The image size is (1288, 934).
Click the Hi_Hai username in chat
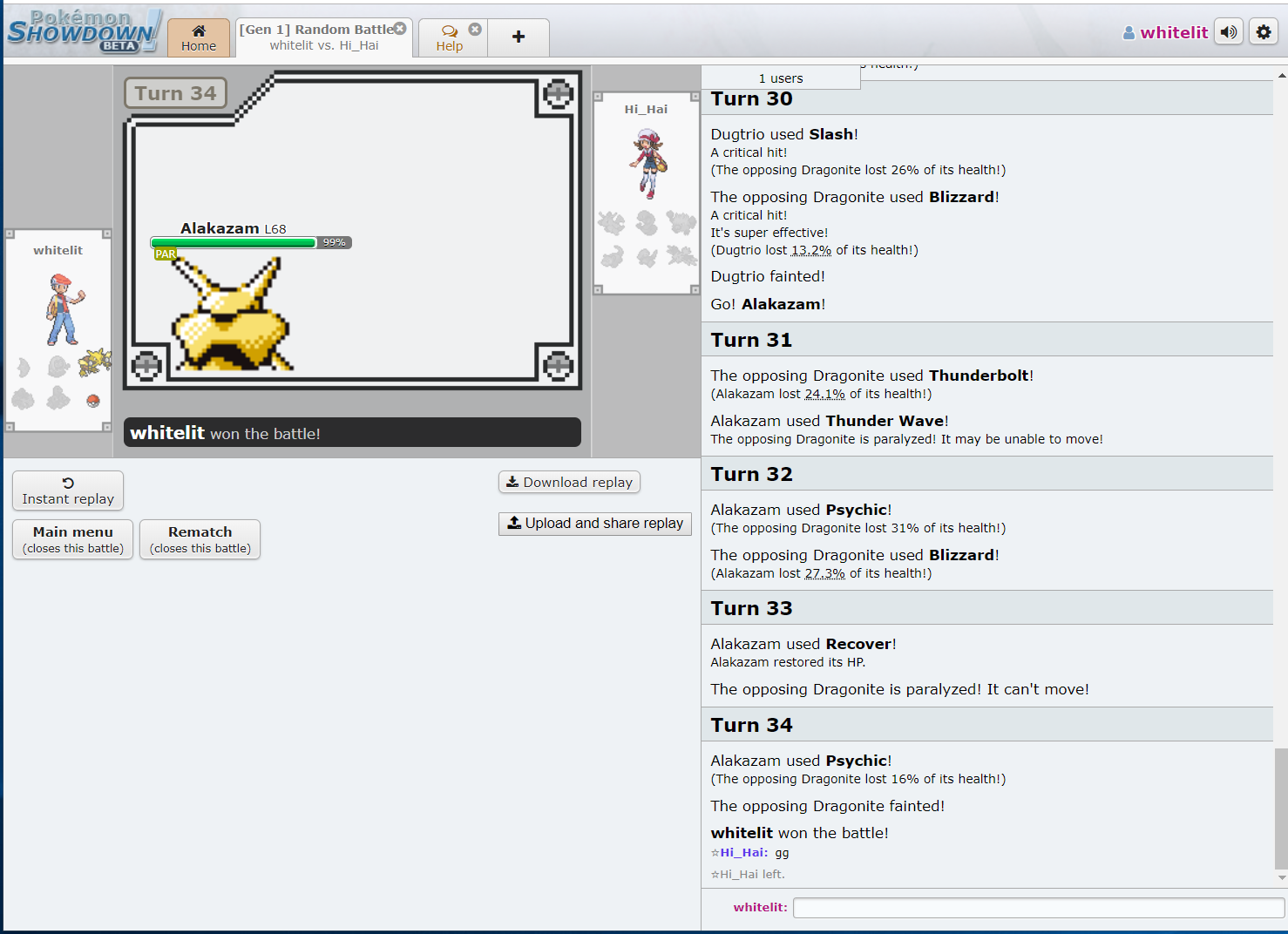point(743,853)
